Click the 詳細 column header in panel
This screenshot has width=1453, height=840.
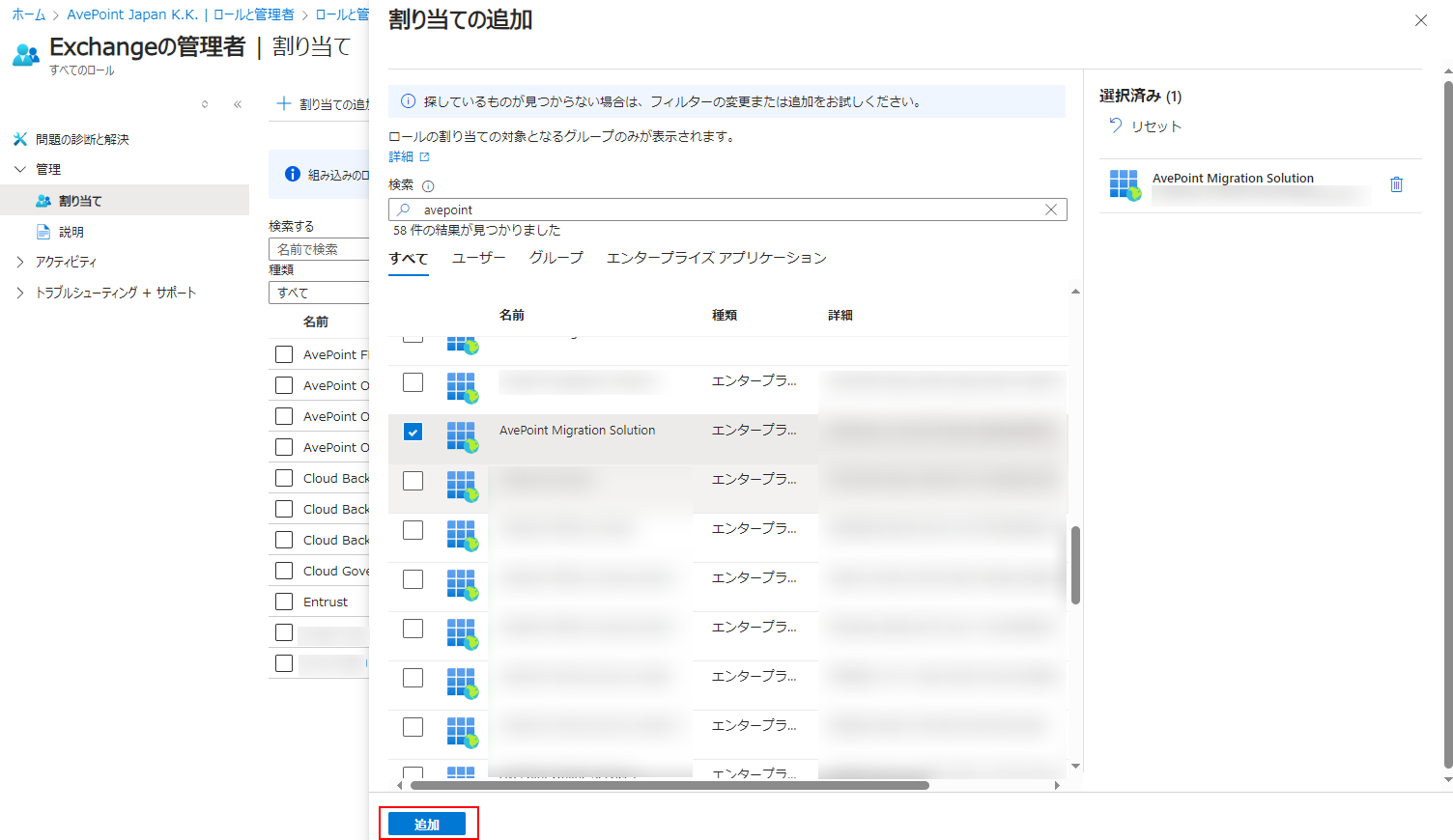click(840, 316)
